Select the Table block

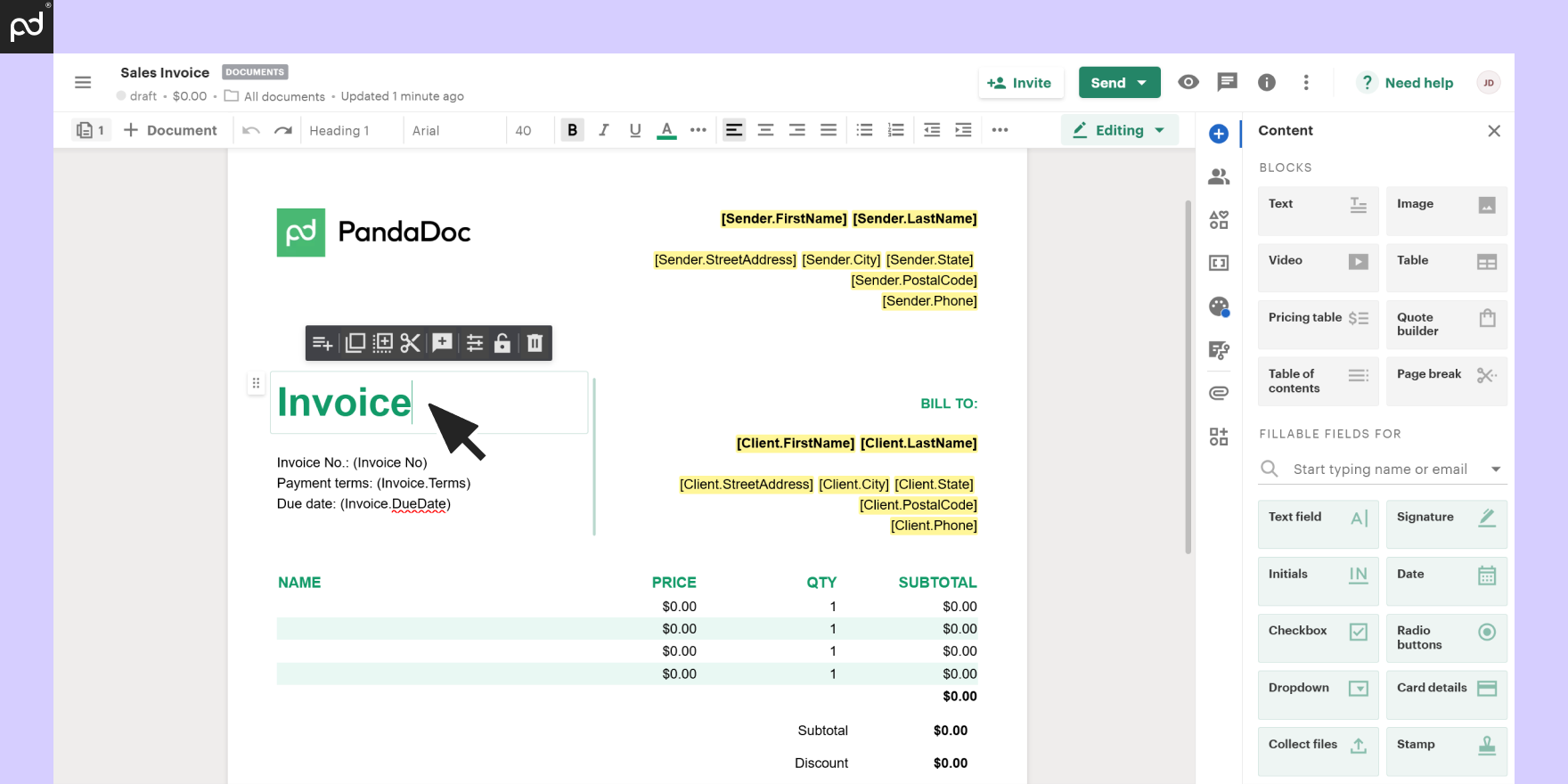(x=1447, y=267)
